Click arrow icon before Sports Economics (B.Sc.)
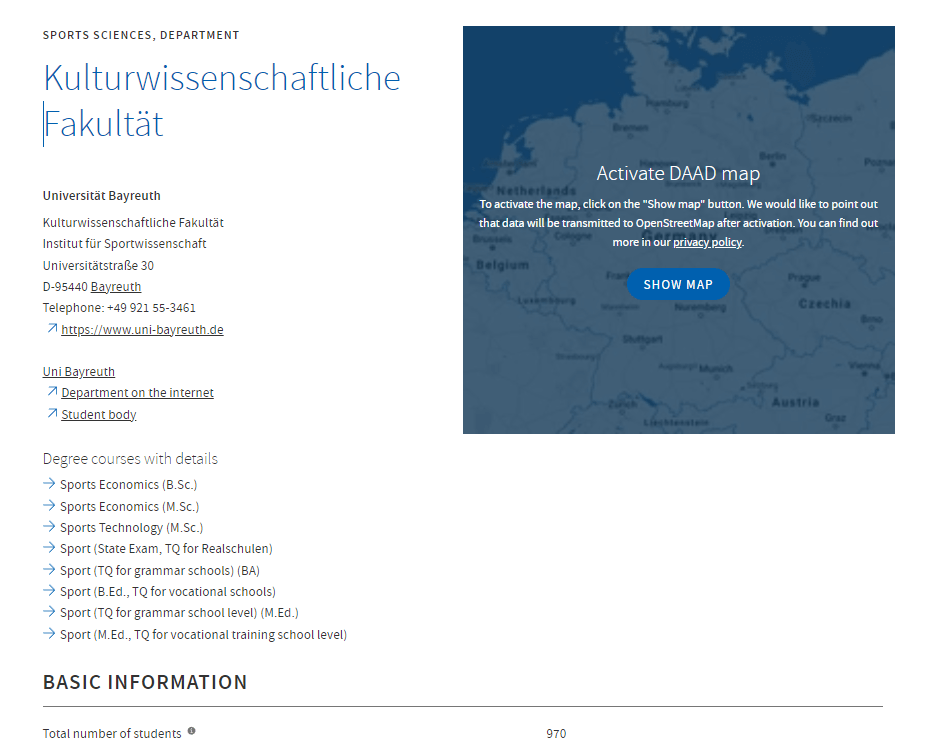This screenshot has width=943, height=739. (49, 483)
